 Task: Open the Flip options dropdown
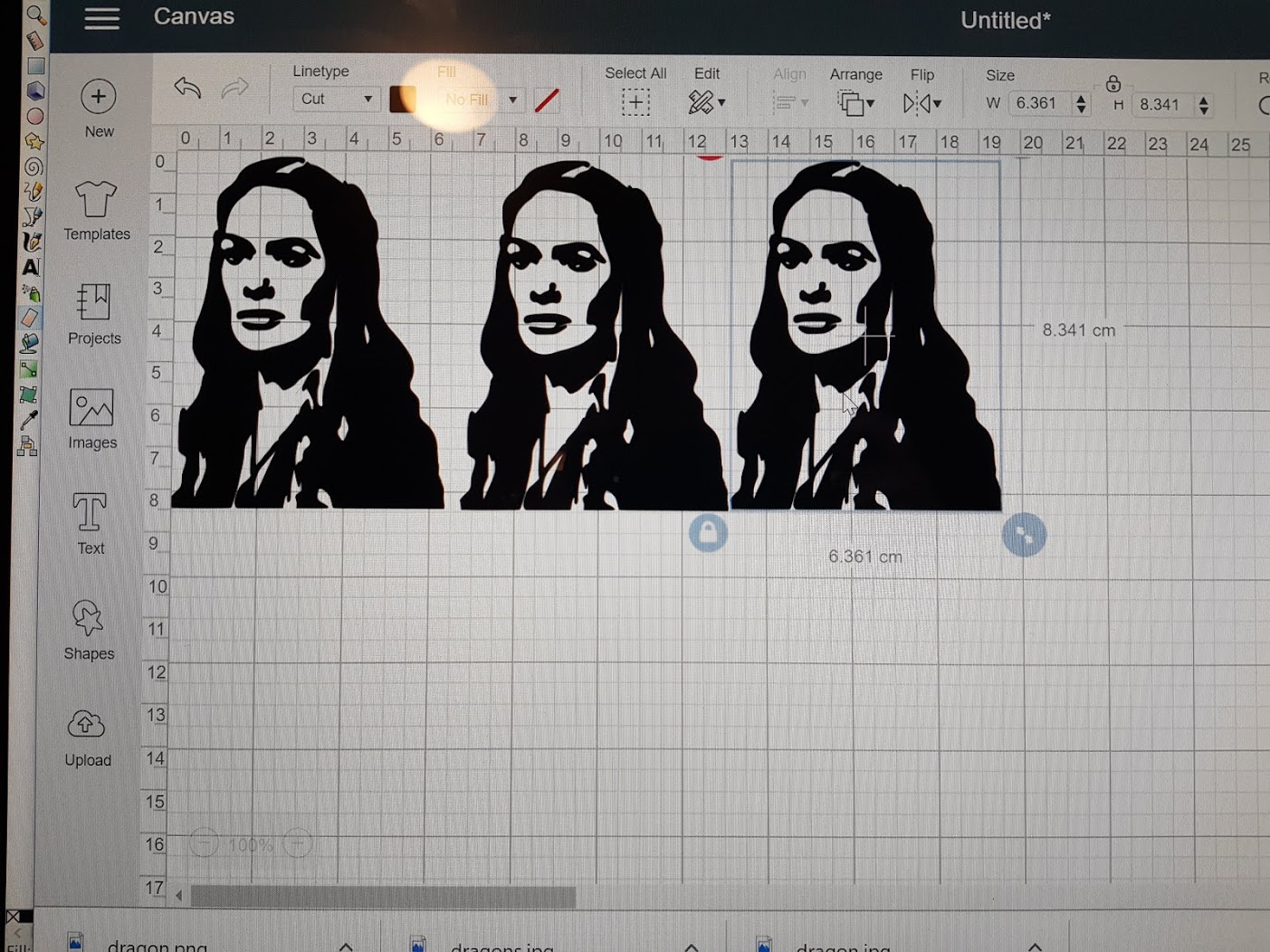pos(922,104)
